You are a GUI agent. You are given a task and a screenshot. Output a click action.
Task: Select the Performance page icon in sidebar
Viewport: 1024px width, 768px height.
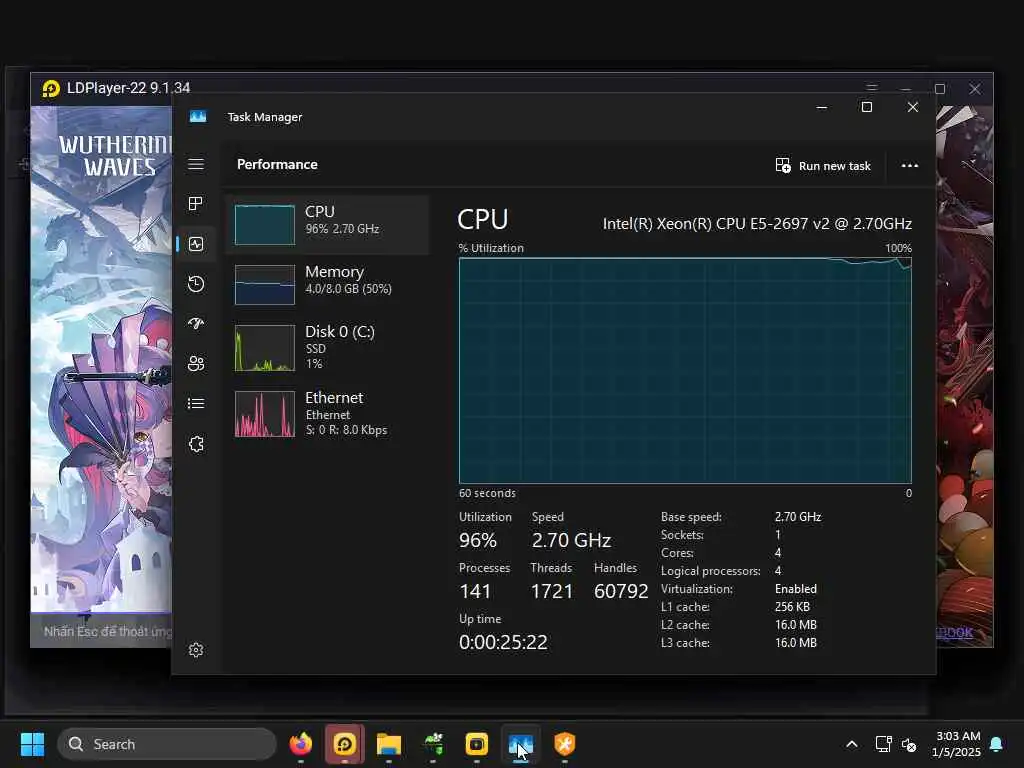[196, 244]
